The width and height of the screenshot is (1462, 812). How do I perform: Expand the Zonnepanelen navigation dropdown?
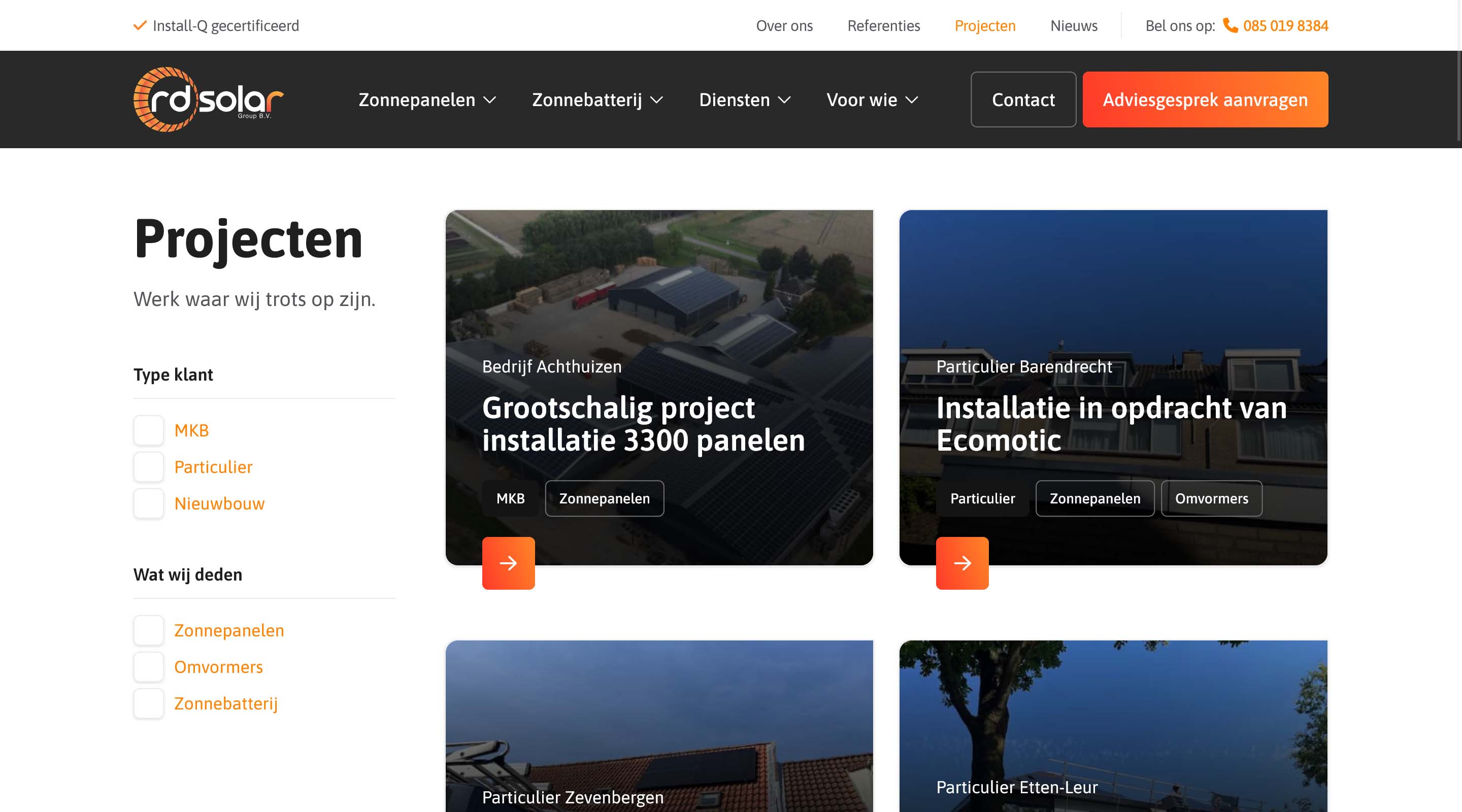tap(427, 100)
